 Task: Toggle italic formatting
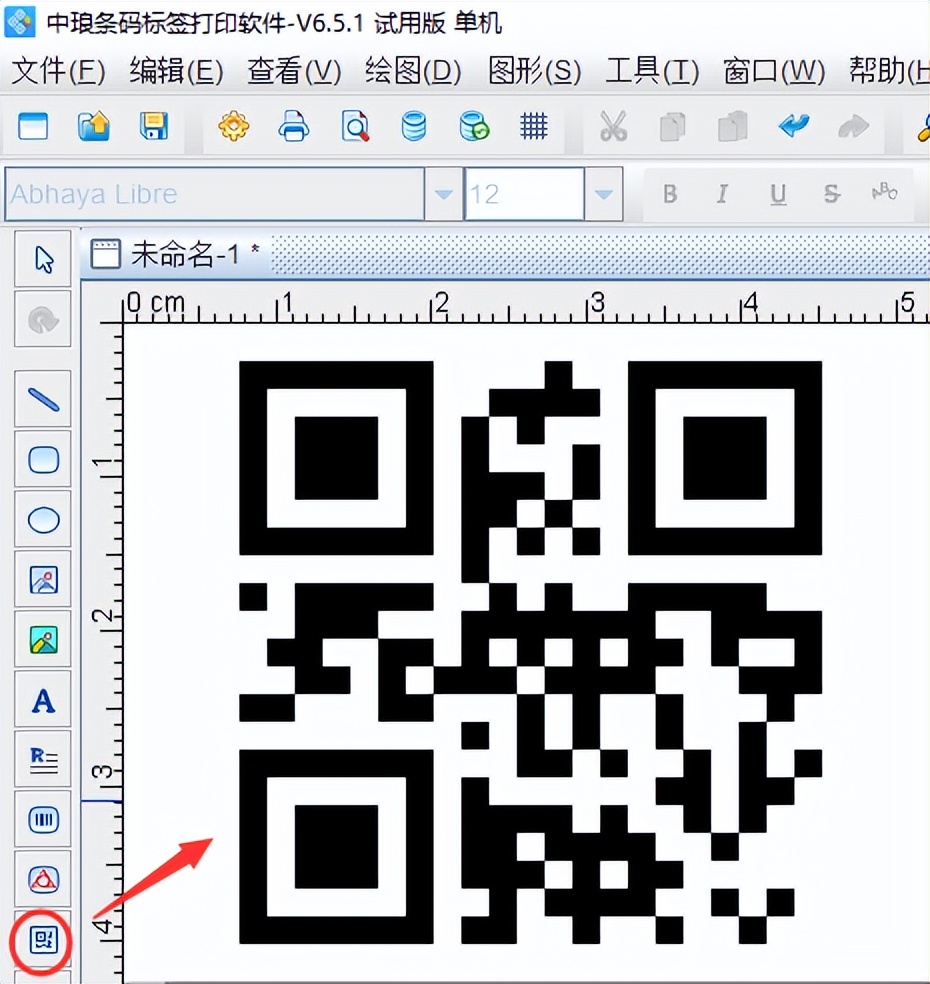723,194
